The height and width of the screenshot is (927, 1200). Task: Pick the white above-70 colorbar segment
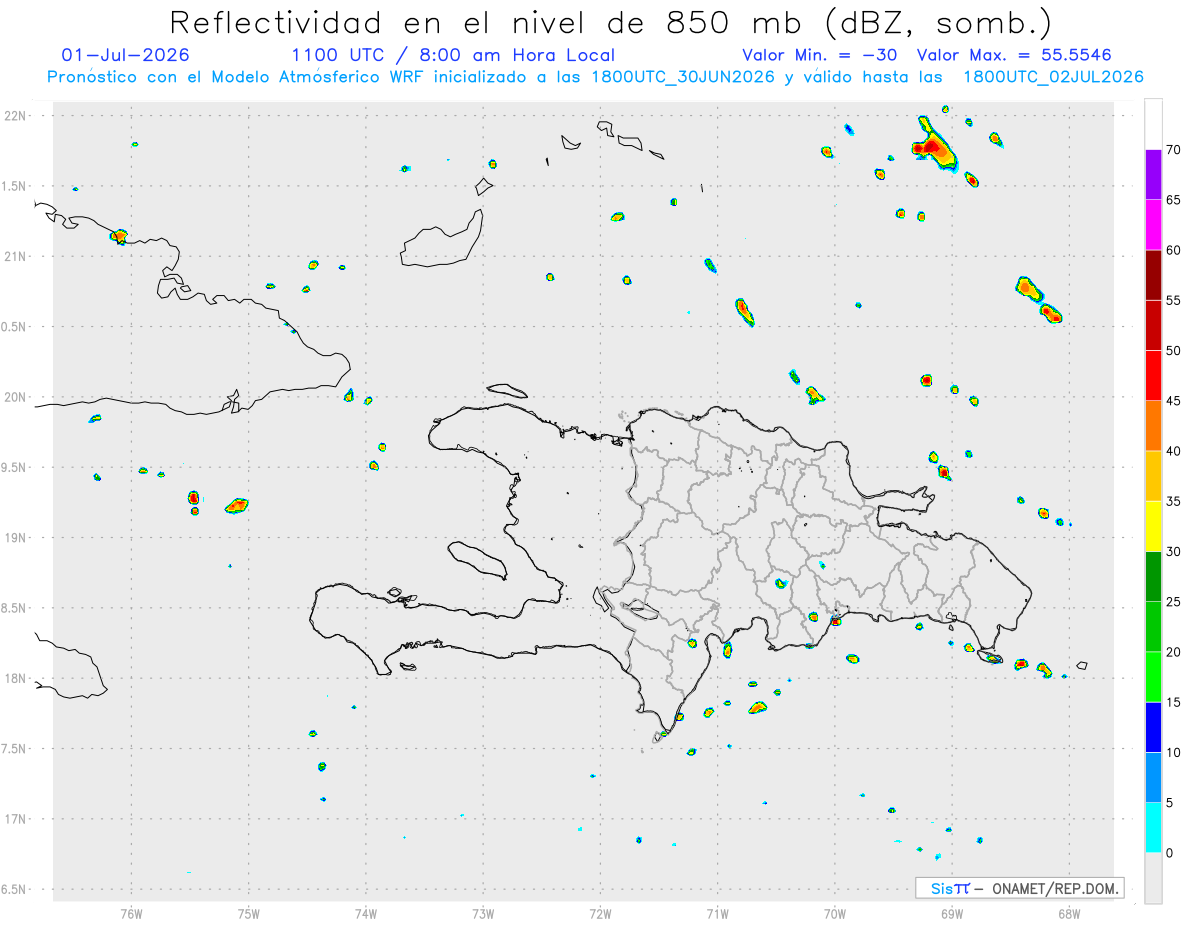pyautogui.click(x=1153, y=124)
